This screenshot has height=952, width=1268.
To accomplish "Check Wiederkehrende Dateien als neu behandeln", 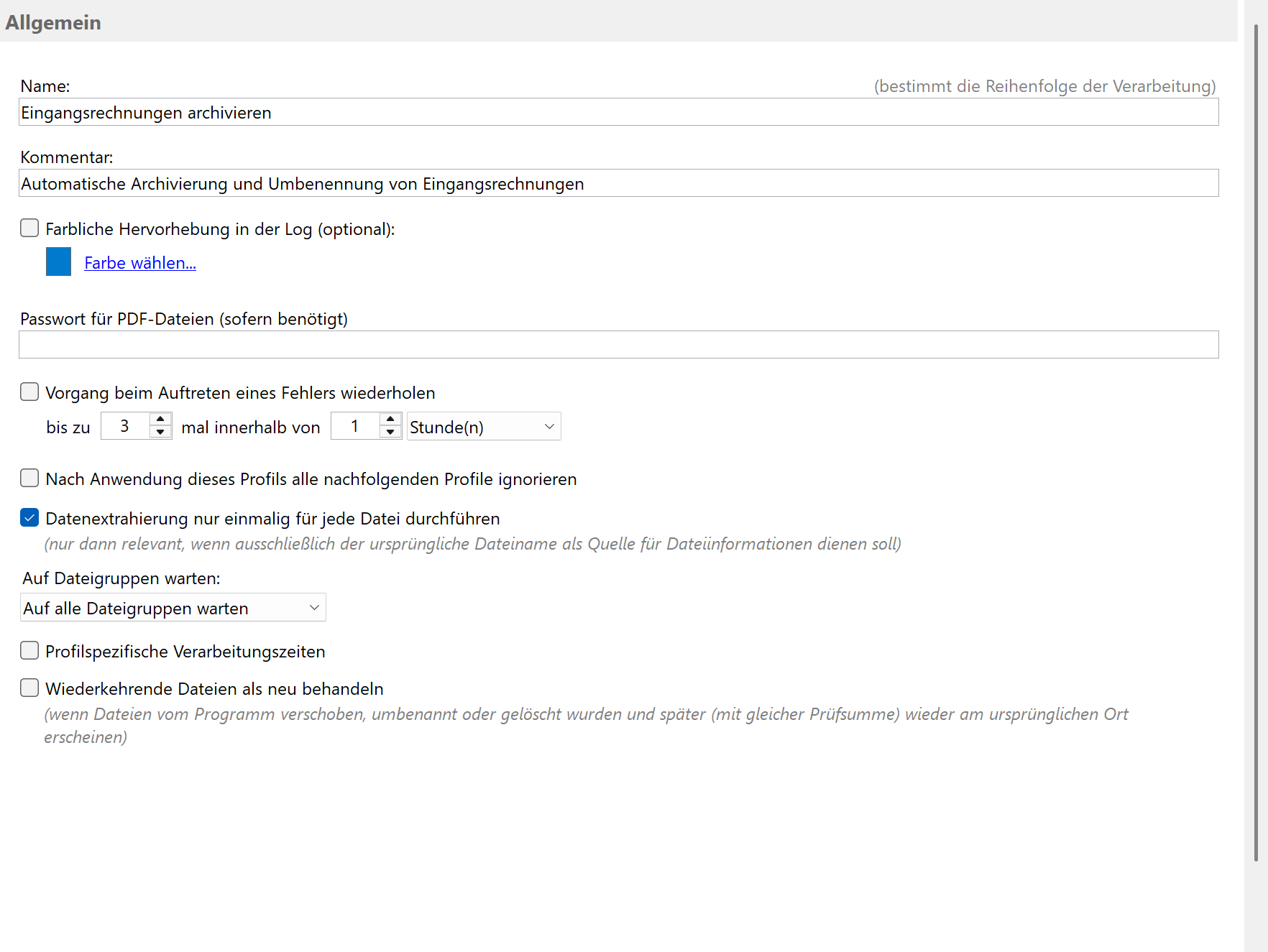I will point(29,688).
